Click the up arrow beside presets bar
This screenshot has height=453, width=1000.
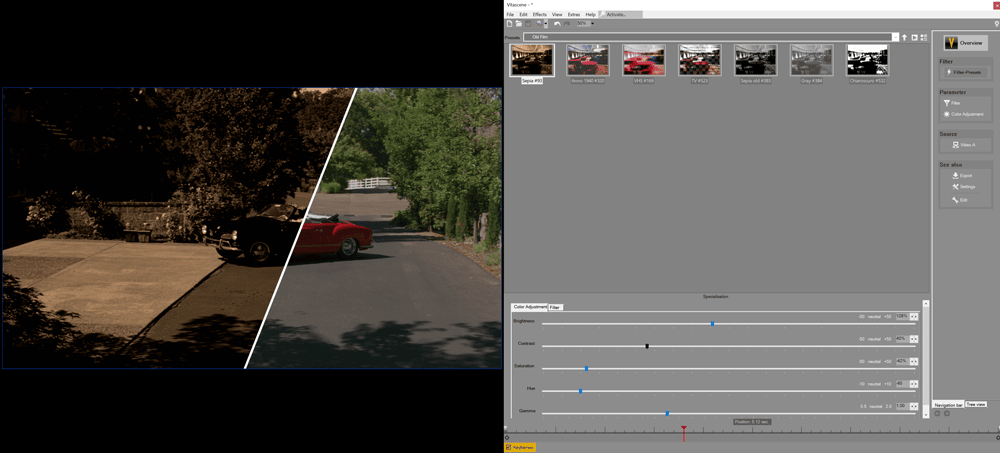click(x=904, y=38)
